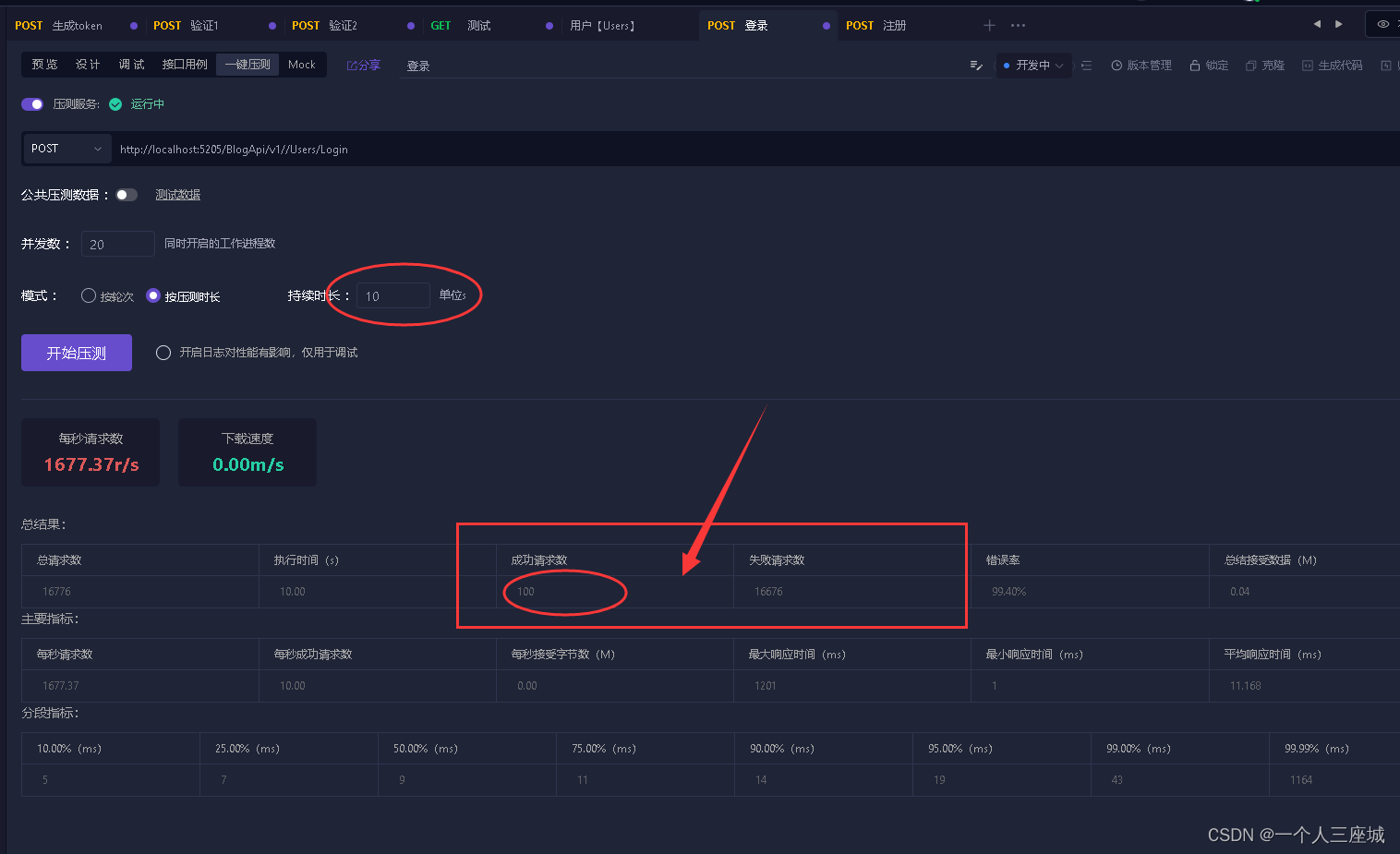1400x854 pixels.
Task: Click the eye preview icon at top right
Action: pos(1382,24)
